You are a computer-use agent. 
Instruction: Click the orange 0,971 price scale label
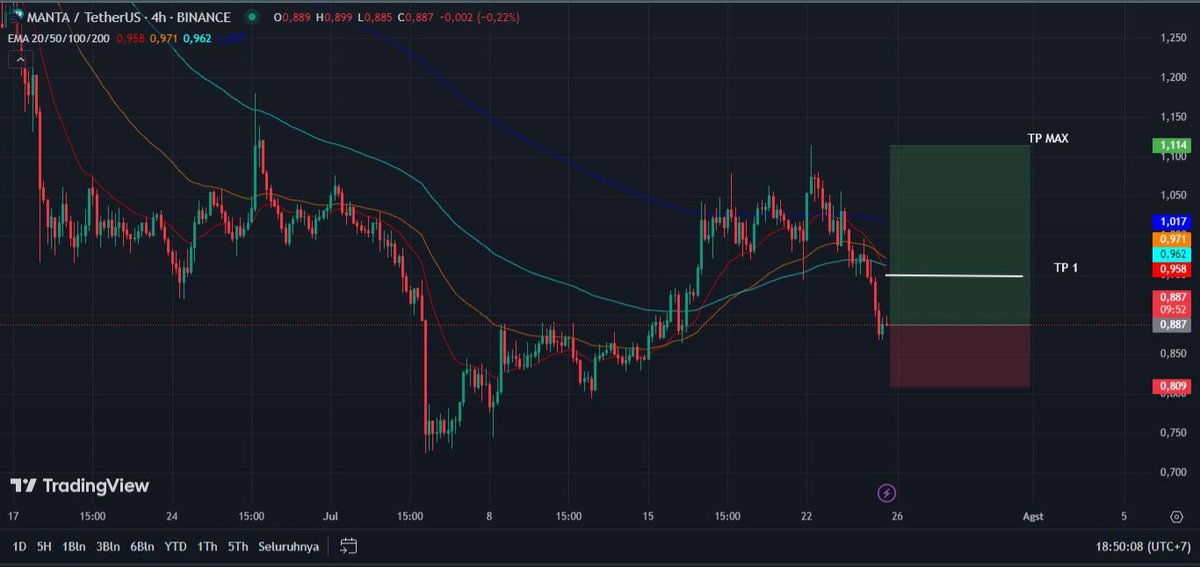tap(1172, 239)
